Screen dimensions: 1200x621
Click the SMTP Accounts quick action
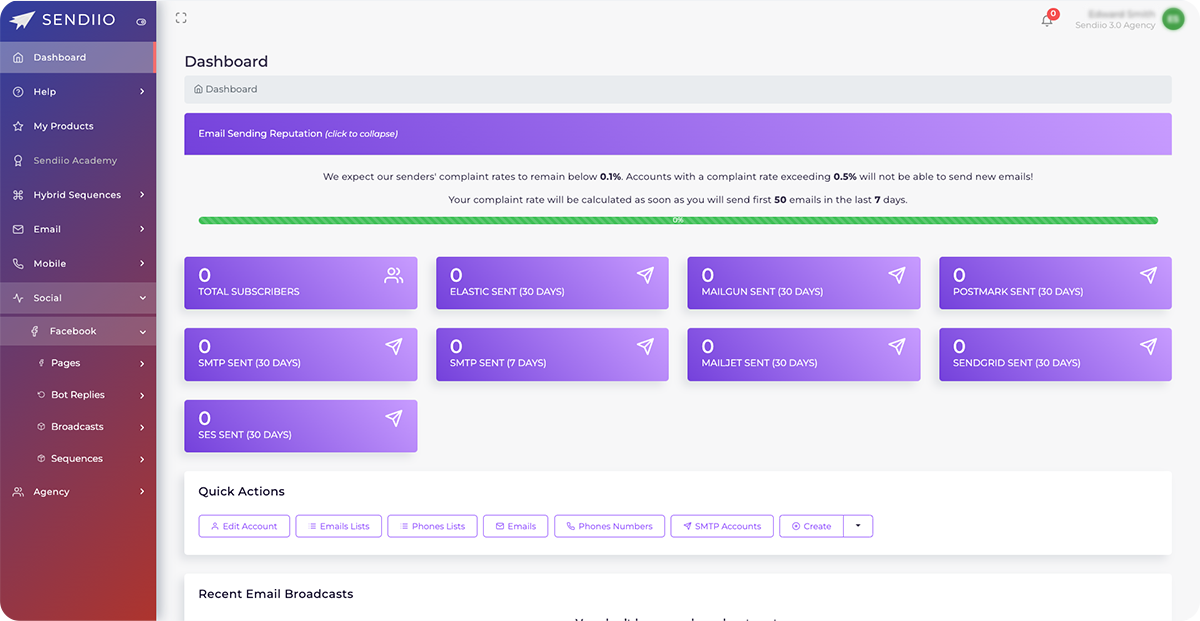(721, 525)
